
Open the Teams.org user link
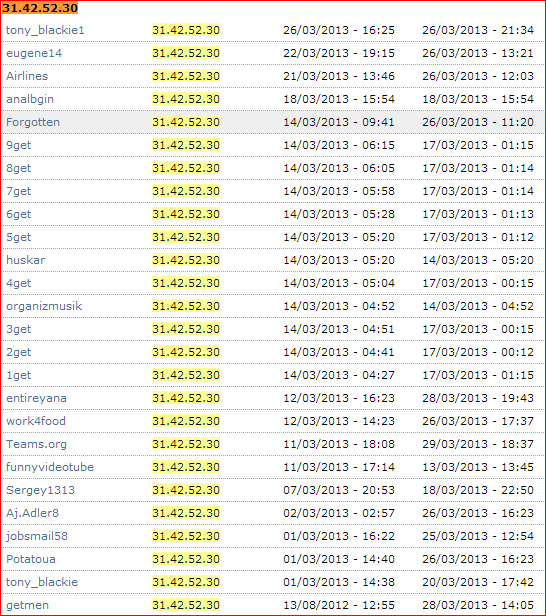[36, 444]
